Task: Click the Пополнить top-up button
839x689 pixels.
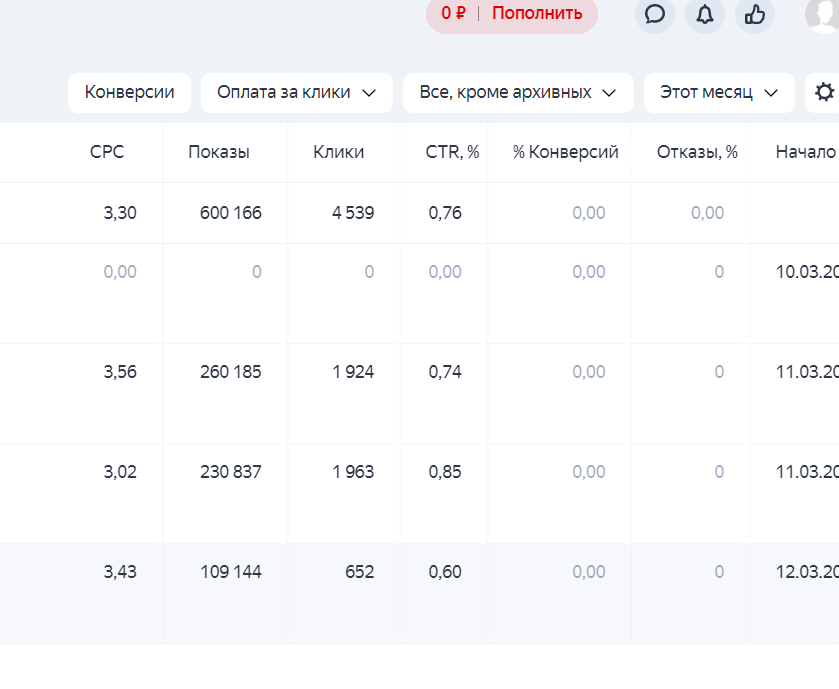Action: tap(537, 13)
